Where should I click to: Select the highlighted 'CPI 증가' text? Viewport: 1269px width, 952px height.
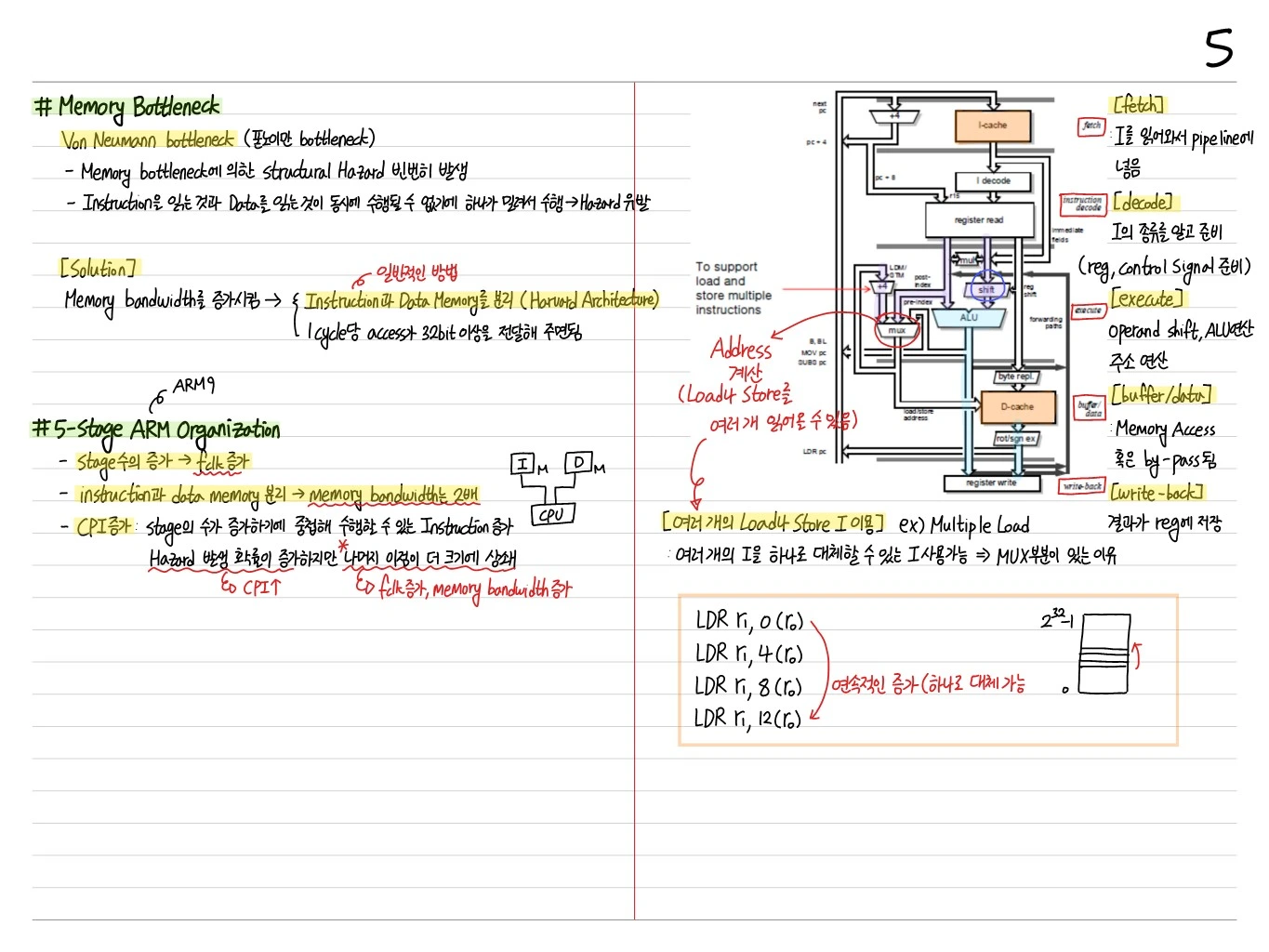(103, 526)
